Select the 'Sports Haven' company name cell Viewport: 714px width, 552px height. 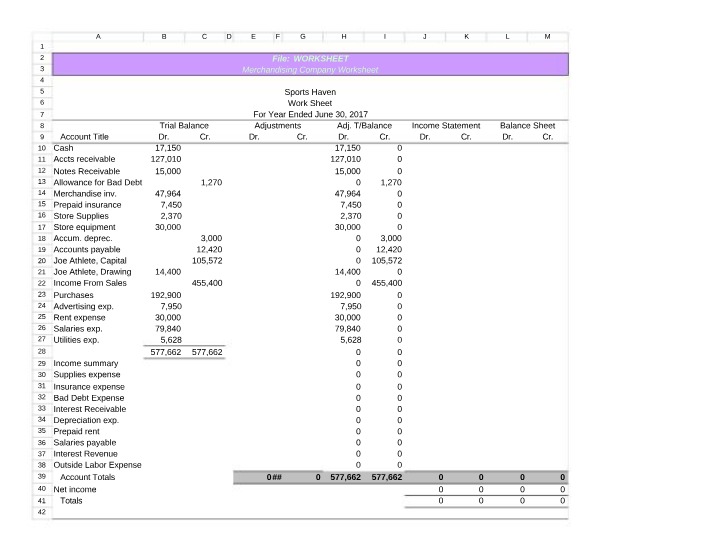[x=310, y=92]
